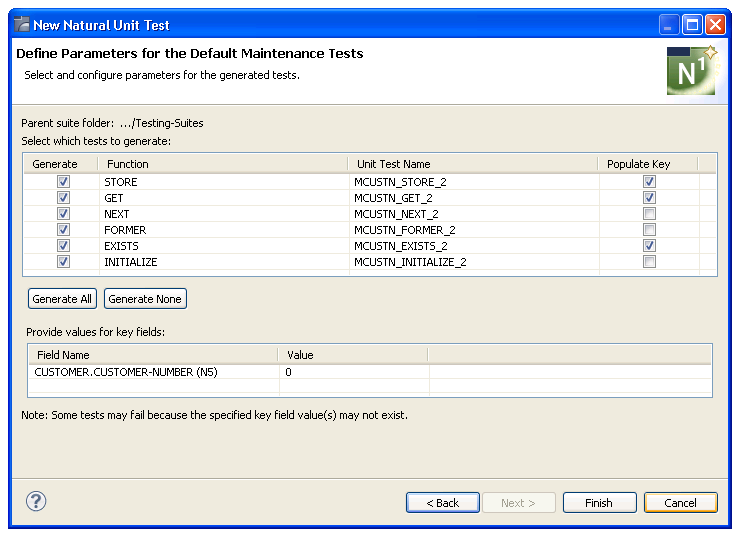Uncheck Generate for NEXT function
The height and width of the screenshot is (540, 740).
point(63,213)
